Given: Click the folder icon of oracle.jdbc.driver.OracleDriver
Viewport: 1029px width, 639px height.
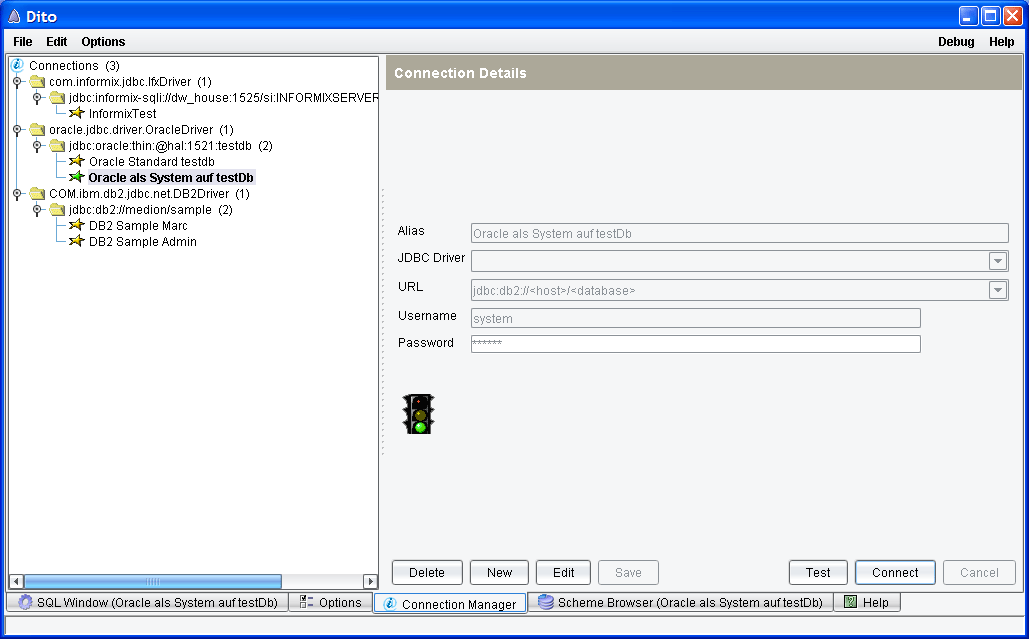Looking at the screenshot, I should [x=37, y=129].
